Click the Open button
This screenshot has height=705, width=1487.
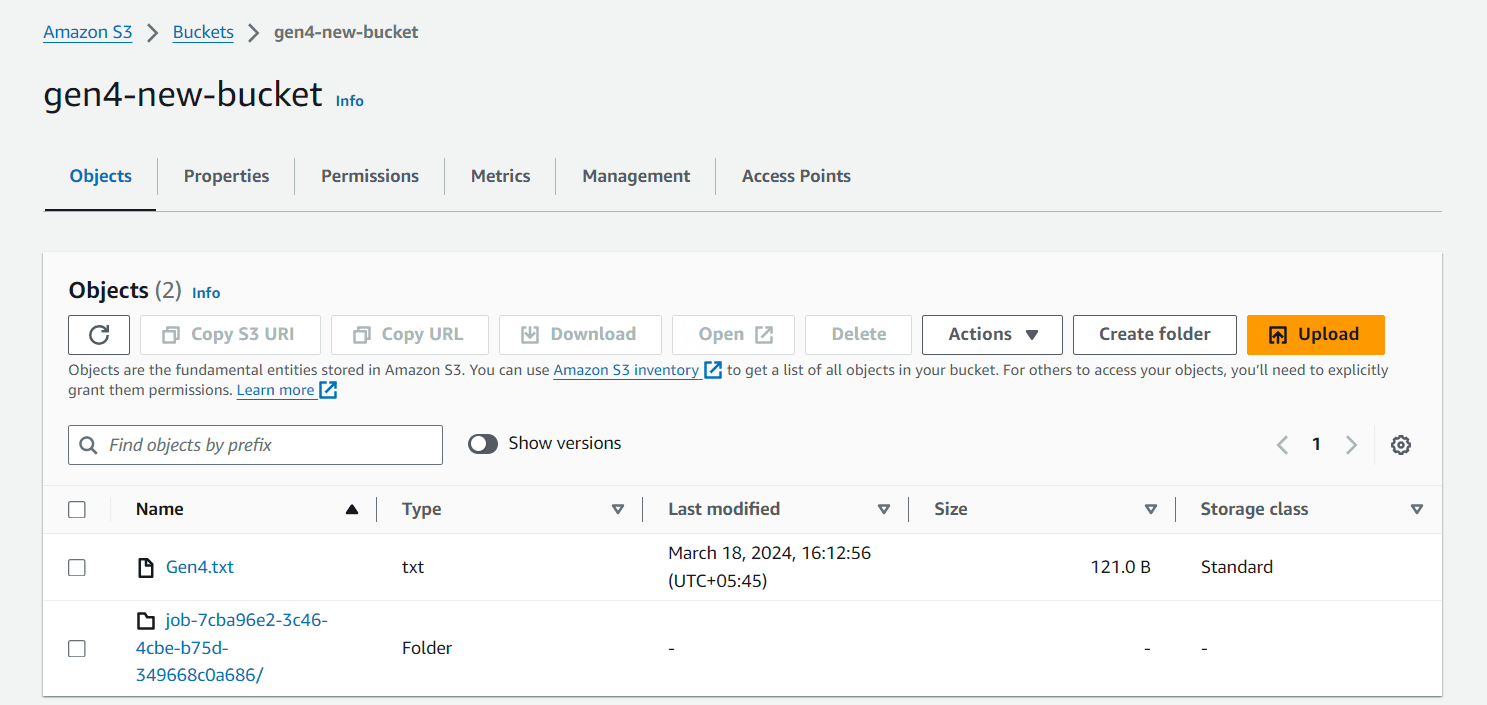pyautogui.click(x=733, y=335)
